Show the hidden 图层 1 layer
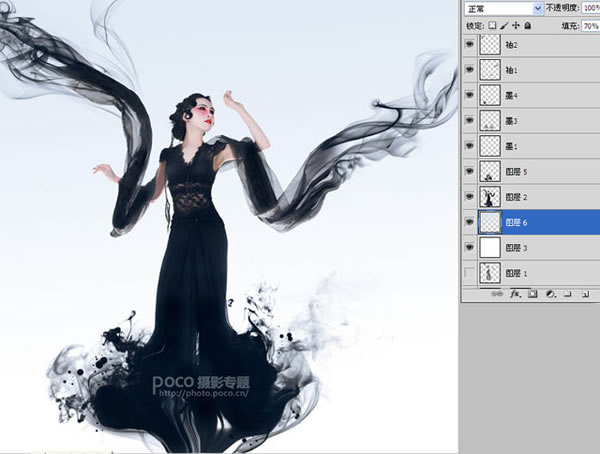 coord(469,273)
